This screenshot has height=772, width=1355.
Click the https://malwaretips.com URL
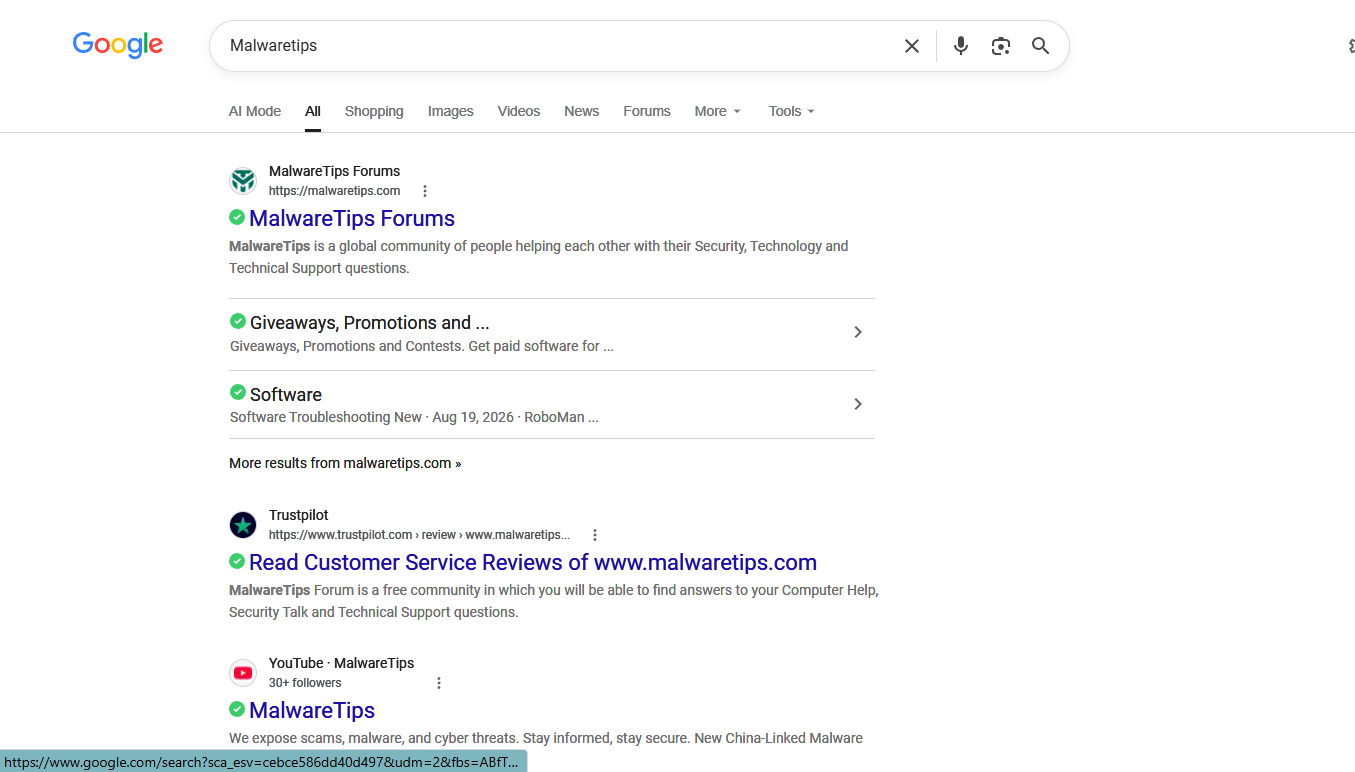click(334, 191)
